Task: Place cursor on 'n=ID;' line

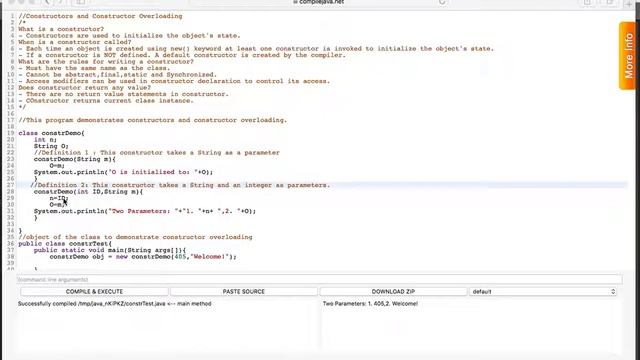Action: (x=59, y=198)
